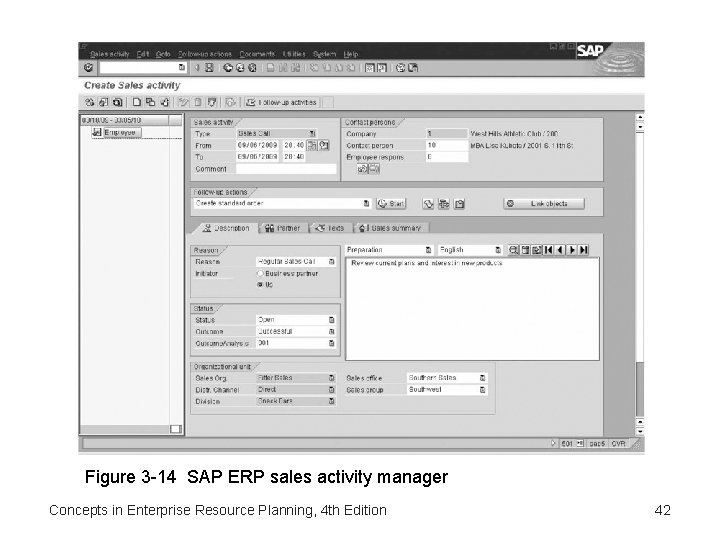
Task: Click the magnifier icon in text editor toolbar
Action: click(x=513, y=250)
